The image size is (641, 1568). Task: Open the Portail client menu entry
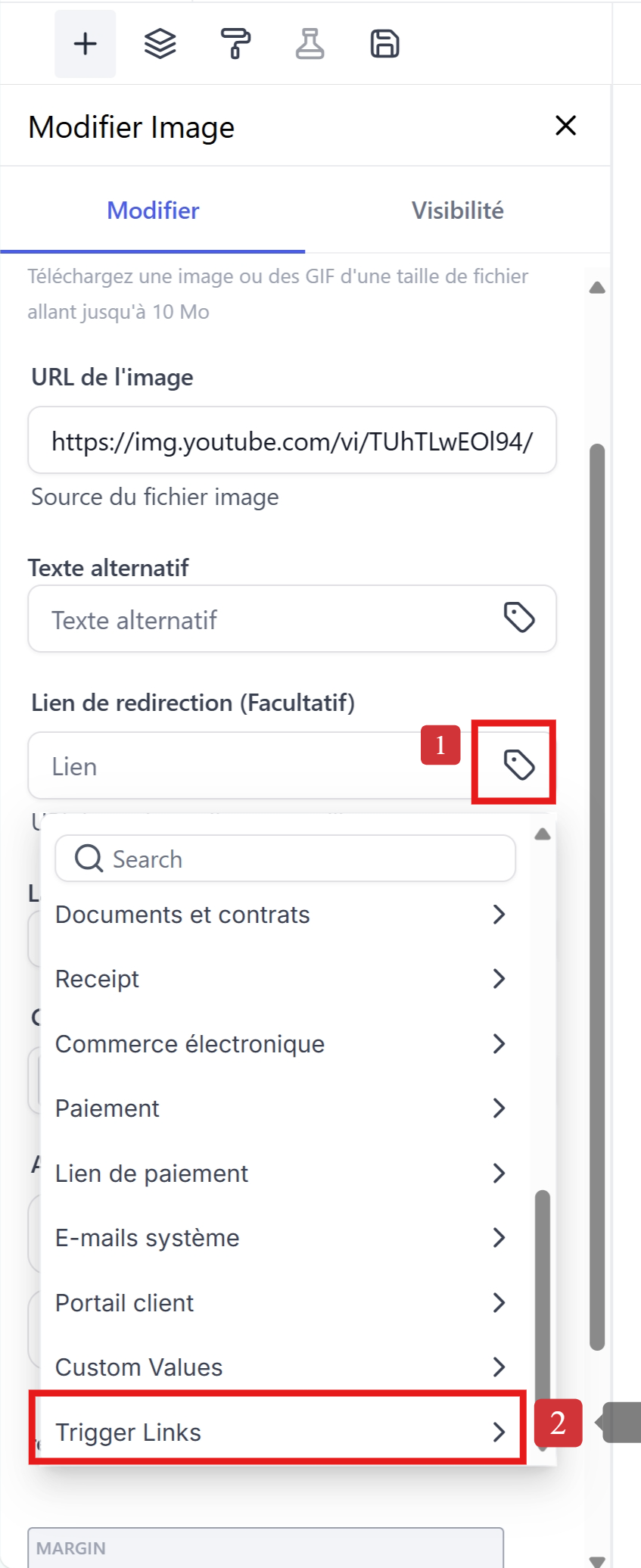click(279, 1303)
